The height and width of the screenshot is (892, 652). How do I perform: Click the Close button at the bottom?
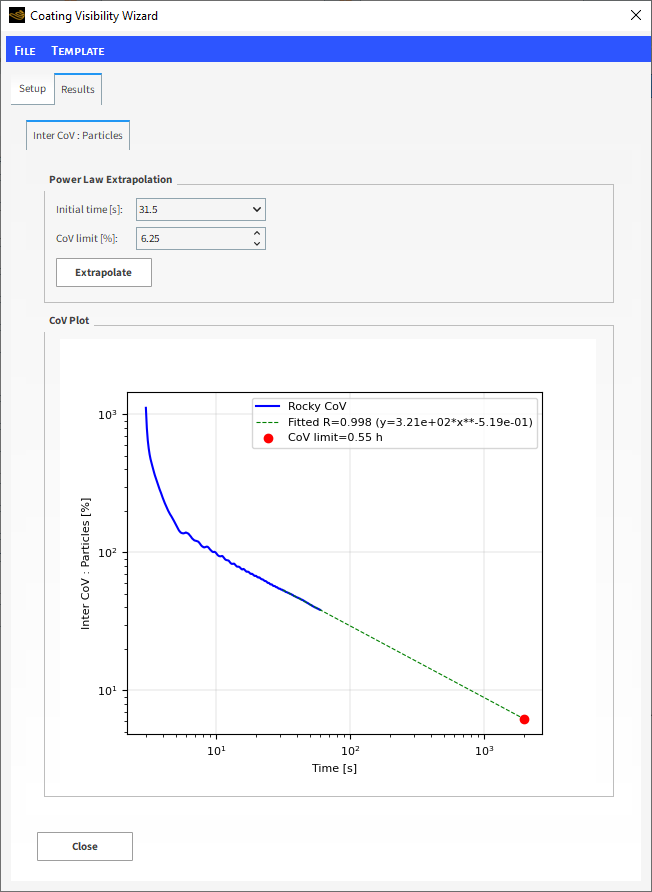pos(85,846)
